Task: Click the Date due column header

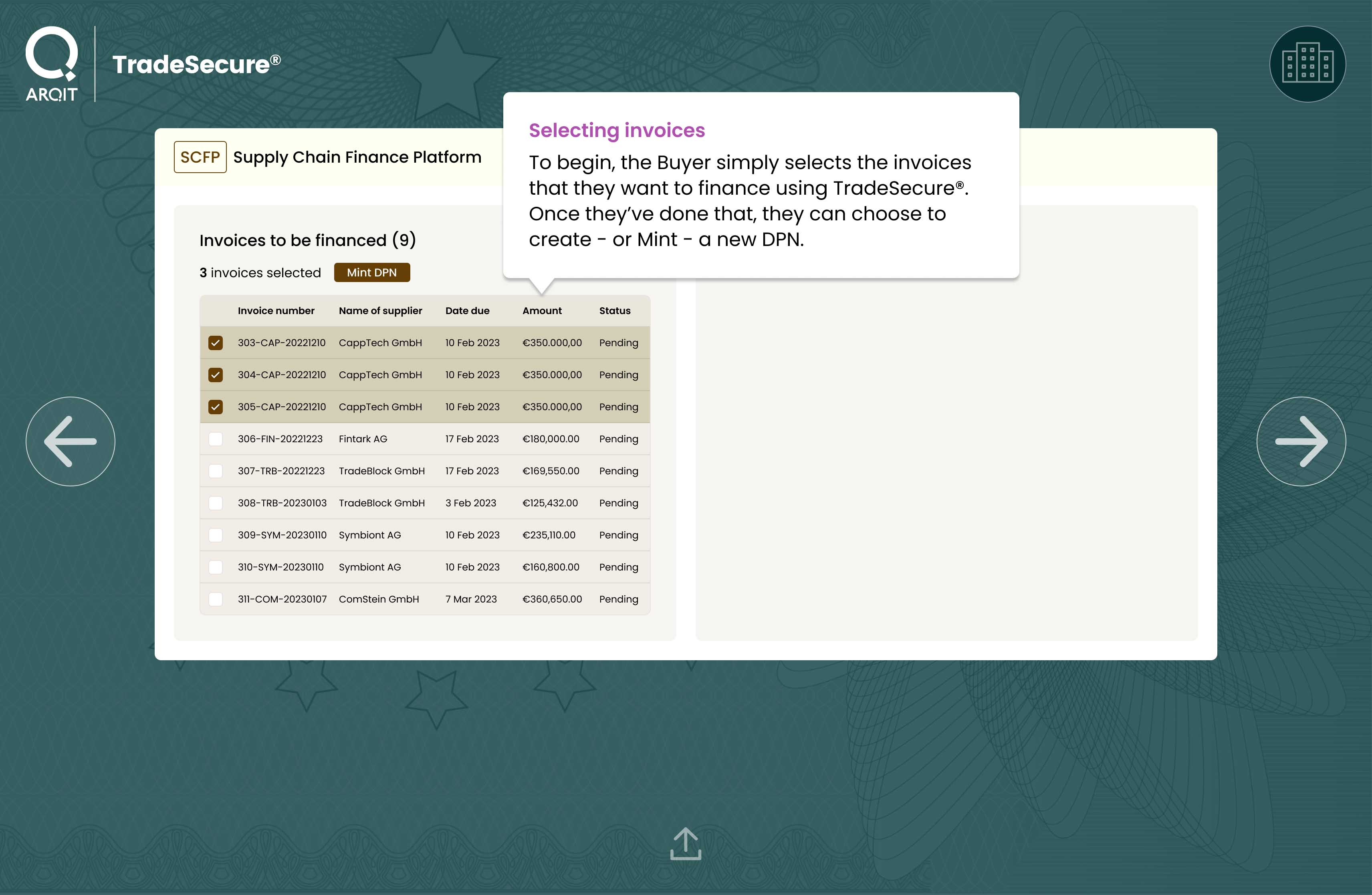Action: [x=468, y=310]
